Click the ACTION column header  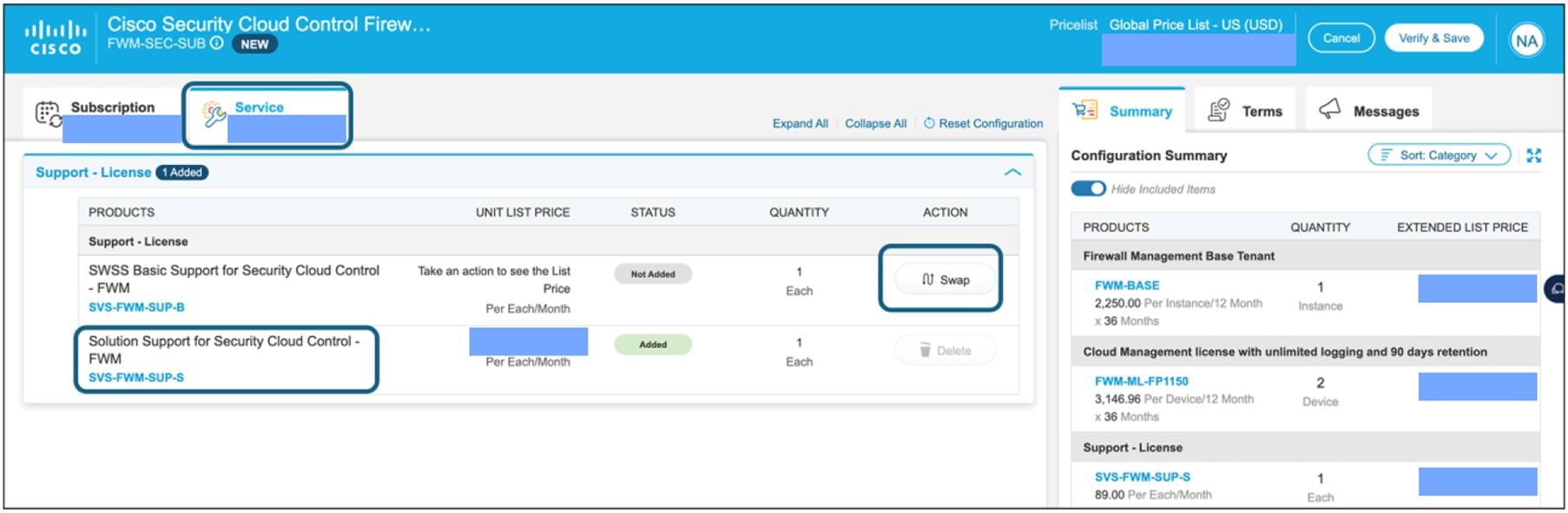click(945, 213)
